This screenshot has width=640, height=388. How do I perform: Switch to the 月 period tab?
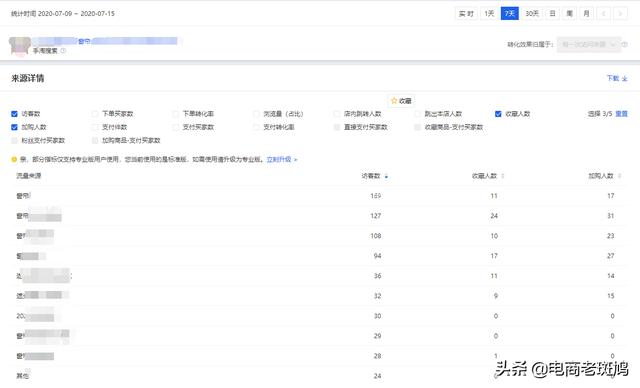(x=587, y=13)
